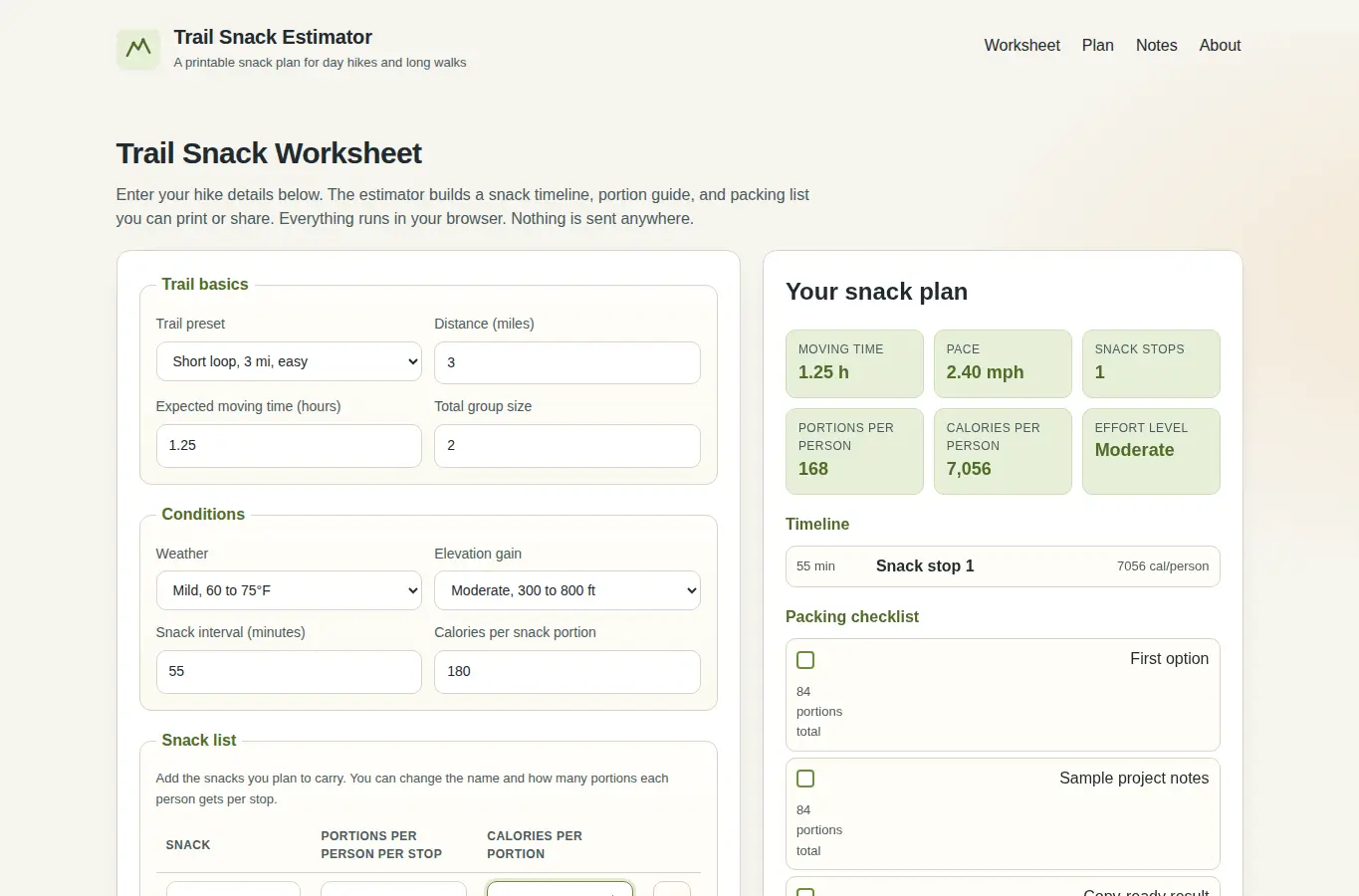Click the Distance (miles) field
Image resolution: width=1359 pixels, height=896 pixels.
pos(566,362)
